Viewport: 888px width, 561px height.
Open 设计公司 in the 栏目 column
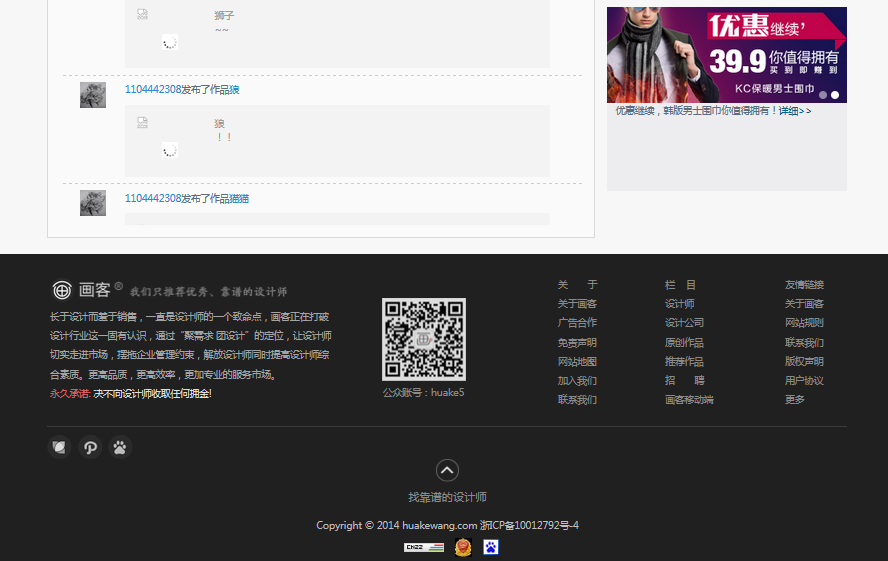(x=684, y=323)
